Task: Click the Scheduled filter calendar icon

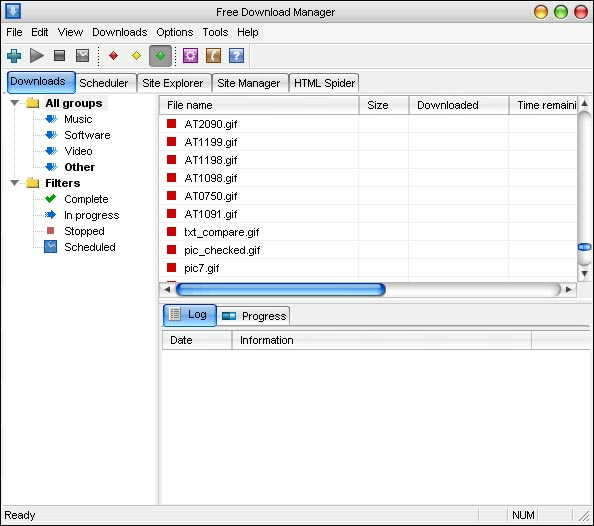Action: tap(50, 247)
